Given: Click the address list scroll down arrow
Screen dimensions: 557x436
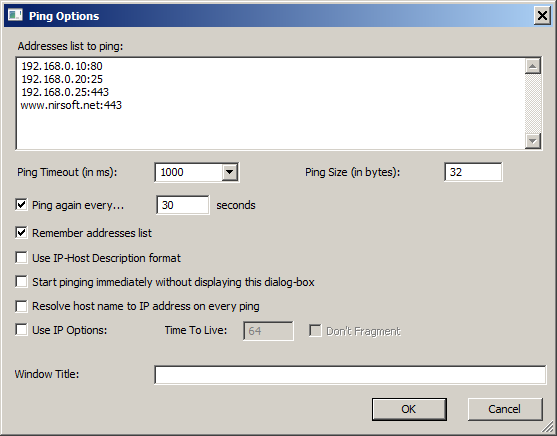Looking at the screenshot, I should 532,141.
